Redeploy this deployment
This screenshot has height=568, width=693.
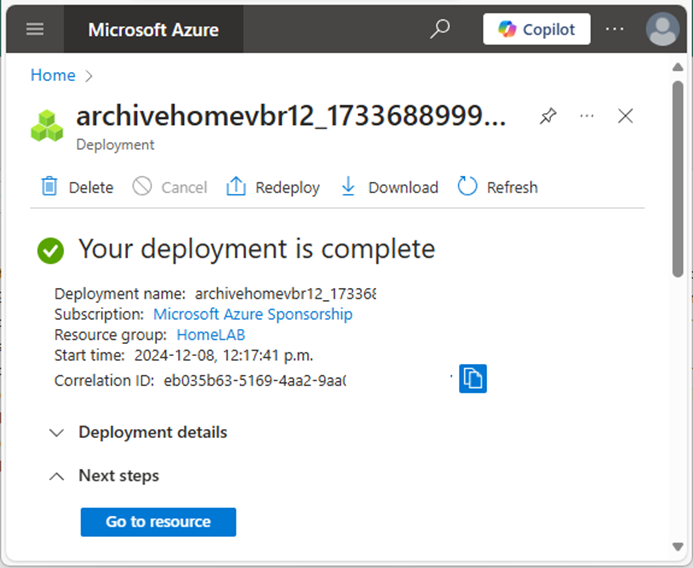pos(273,187)
